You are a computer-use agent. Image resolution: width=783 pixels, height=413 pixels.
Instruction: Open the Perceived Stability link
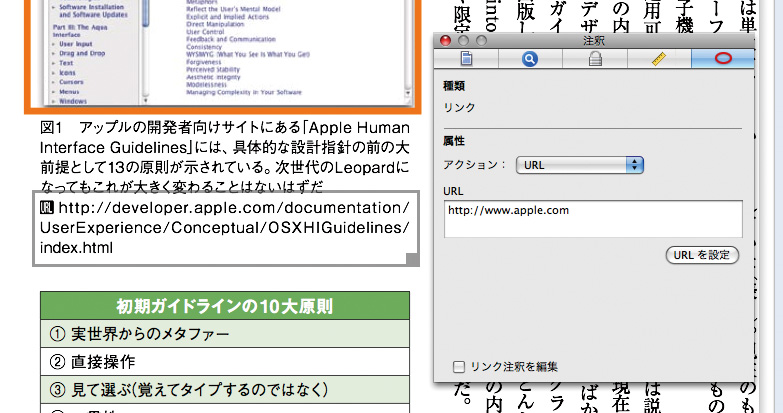[x=213, y=69]
